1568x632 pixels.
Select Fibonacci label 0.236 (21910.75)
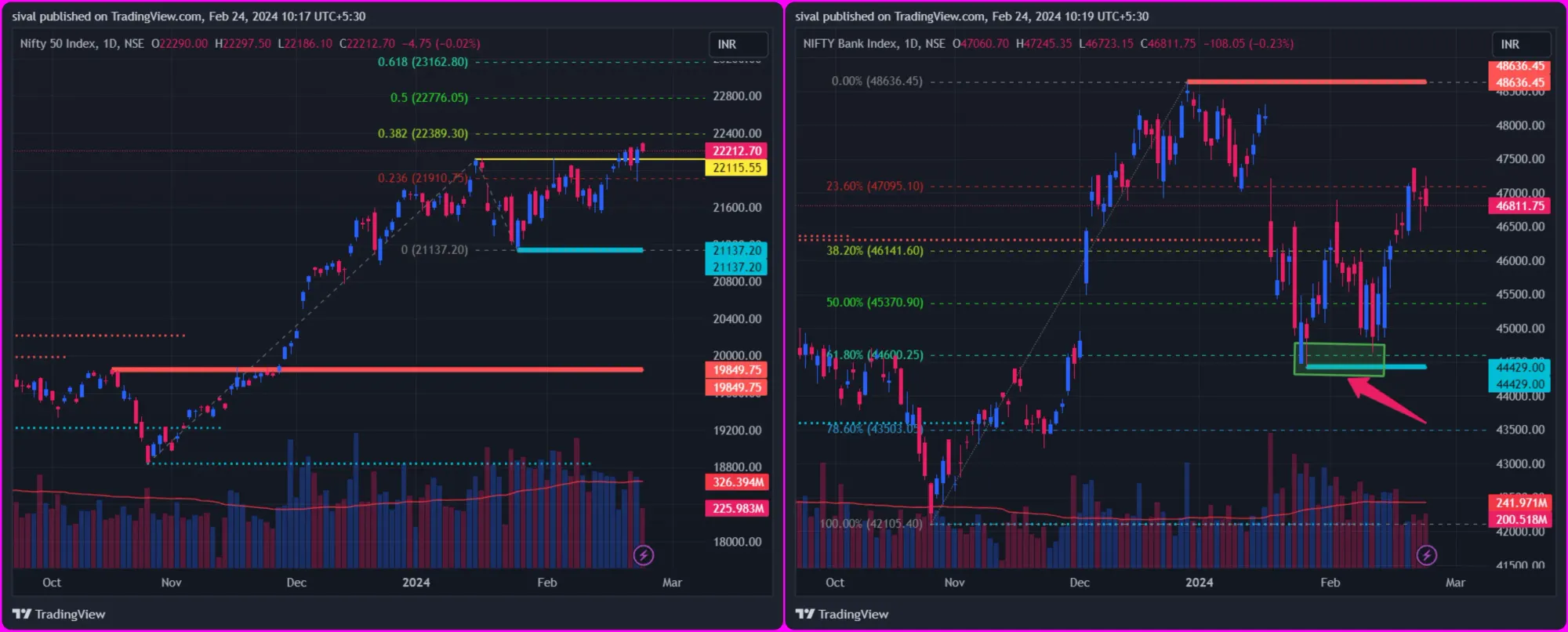(423, 179)
